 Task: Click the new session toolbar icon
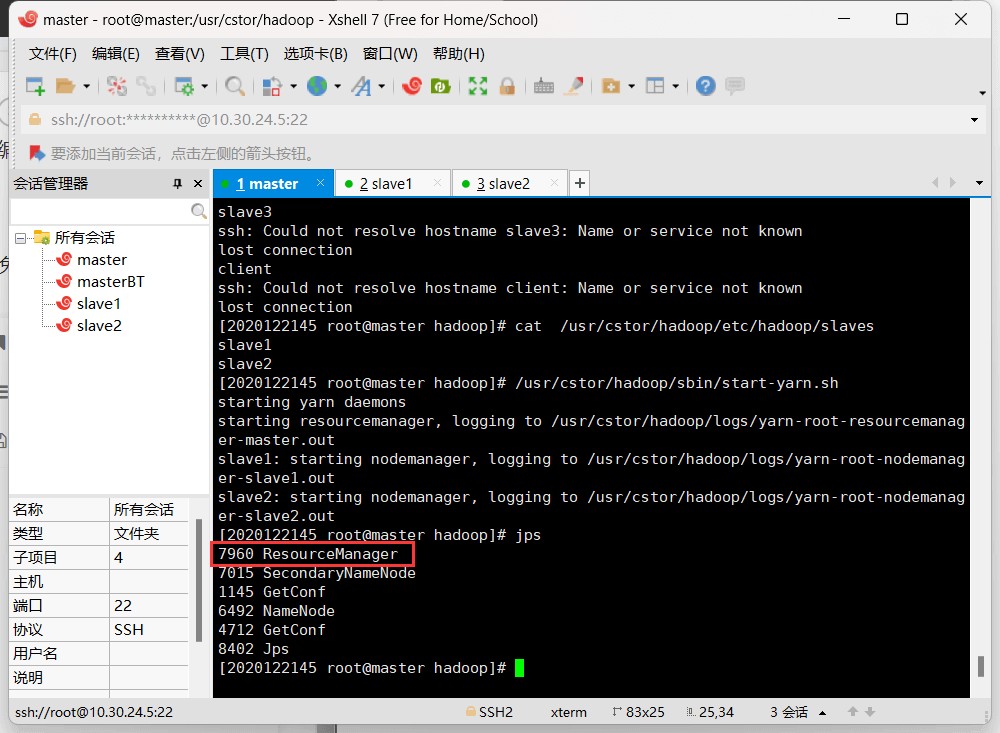(35, 87)
